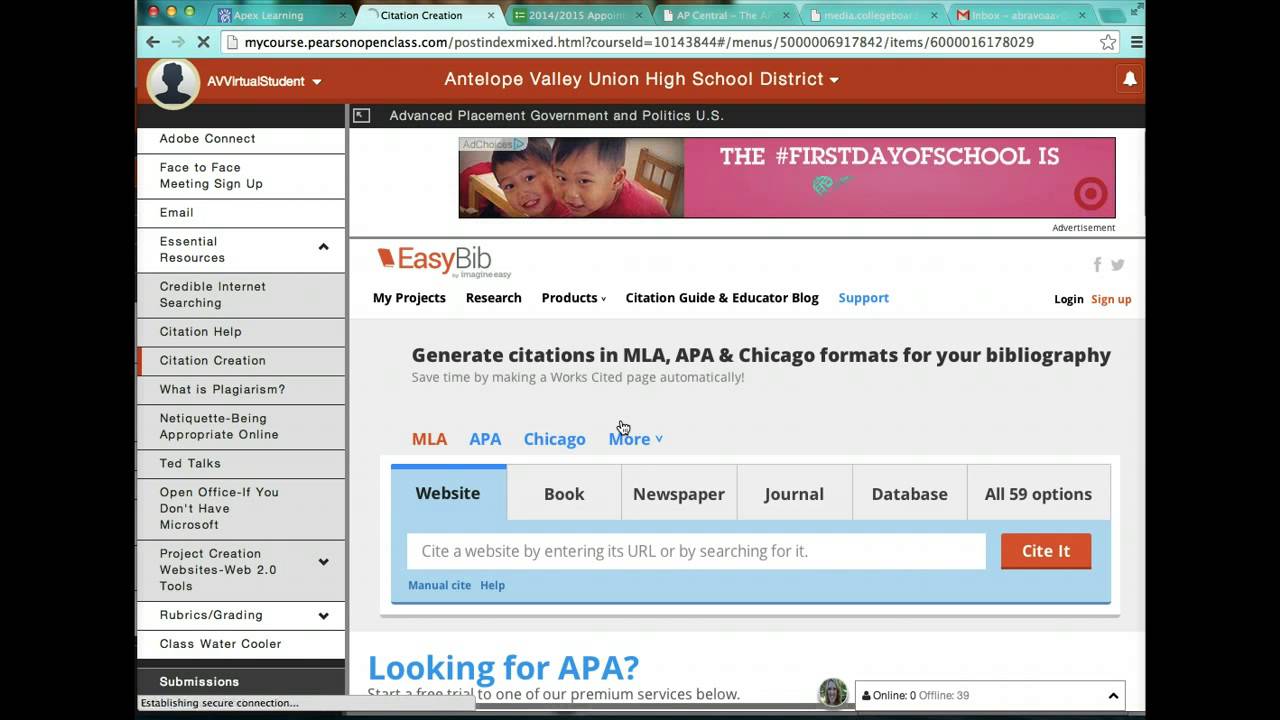Open the notifications bell
Screen dimensions: 1280x720
1130,79
